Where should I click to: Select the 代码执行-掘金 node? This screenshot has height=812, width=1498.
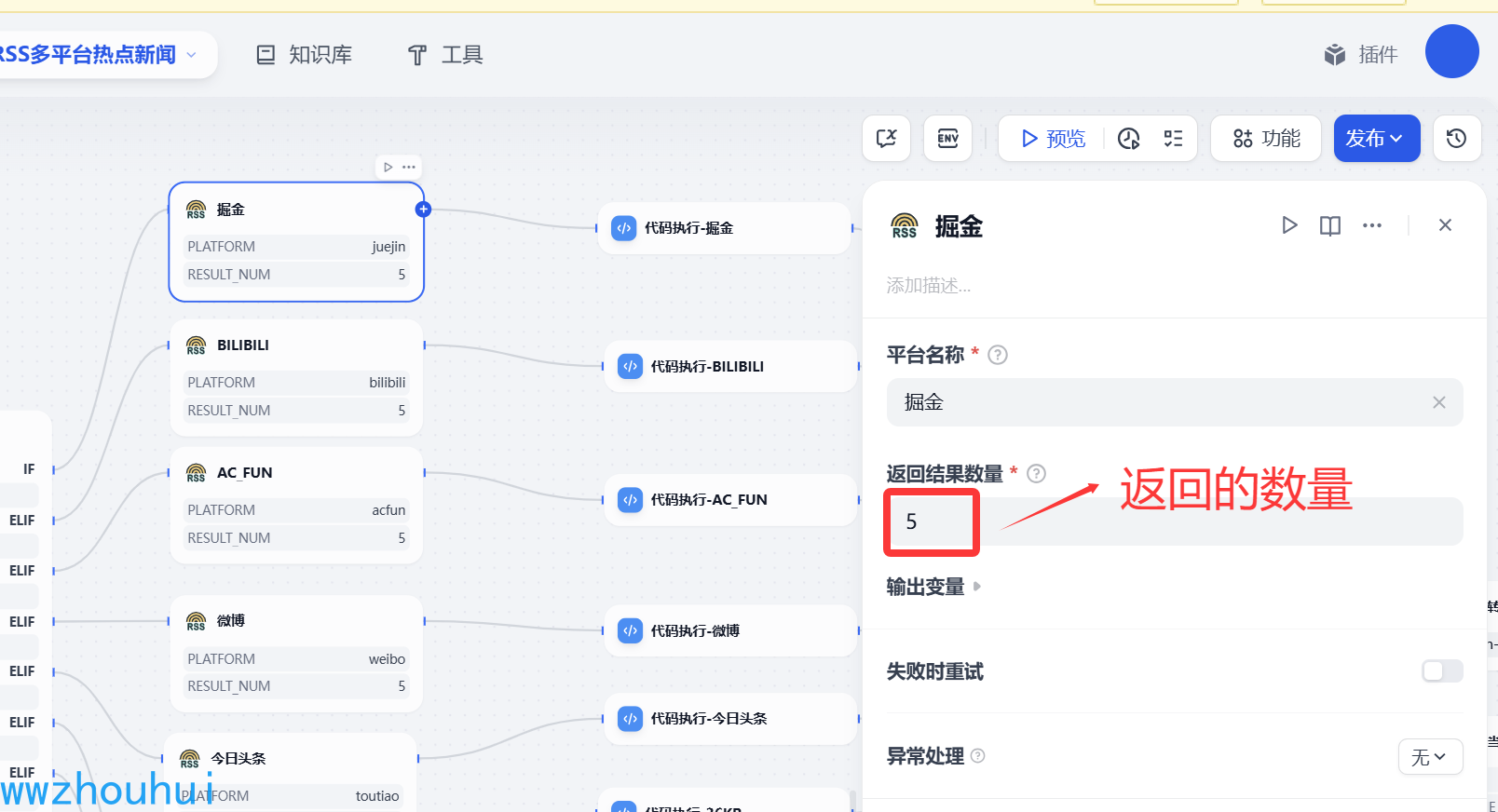724,228
